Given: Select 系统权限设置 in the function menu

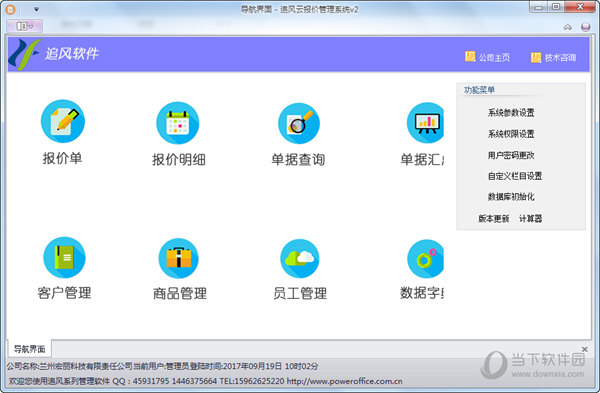Looking at the screenshot, I should tap(511, 134).
